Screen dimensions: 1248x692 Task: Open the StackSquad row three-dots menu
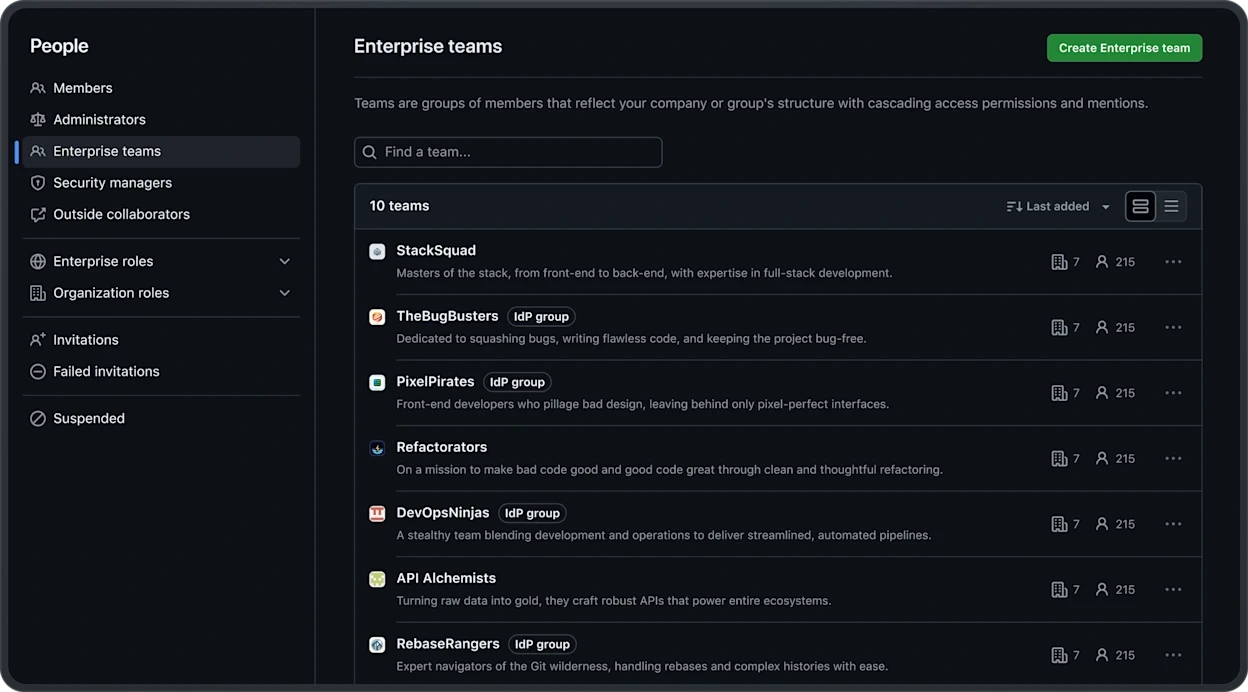coord(1173,262)
